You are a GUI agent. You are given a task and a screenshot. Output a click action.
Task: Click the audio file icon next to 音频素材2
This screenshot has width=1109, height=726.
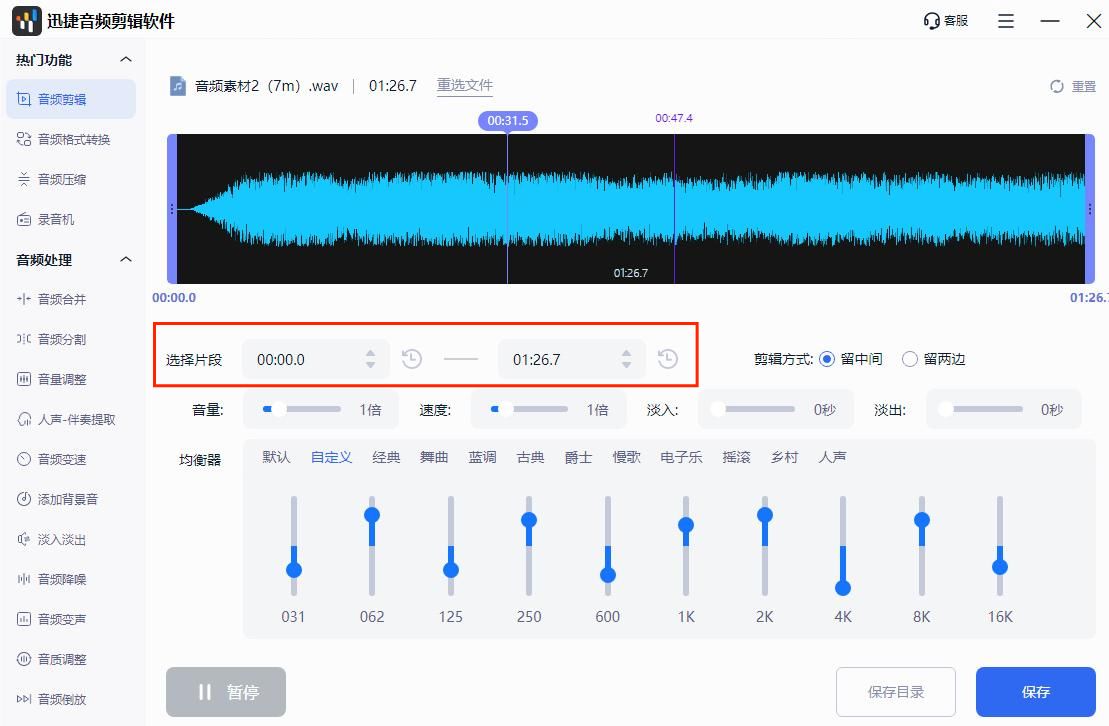click(x=178, y=86)
